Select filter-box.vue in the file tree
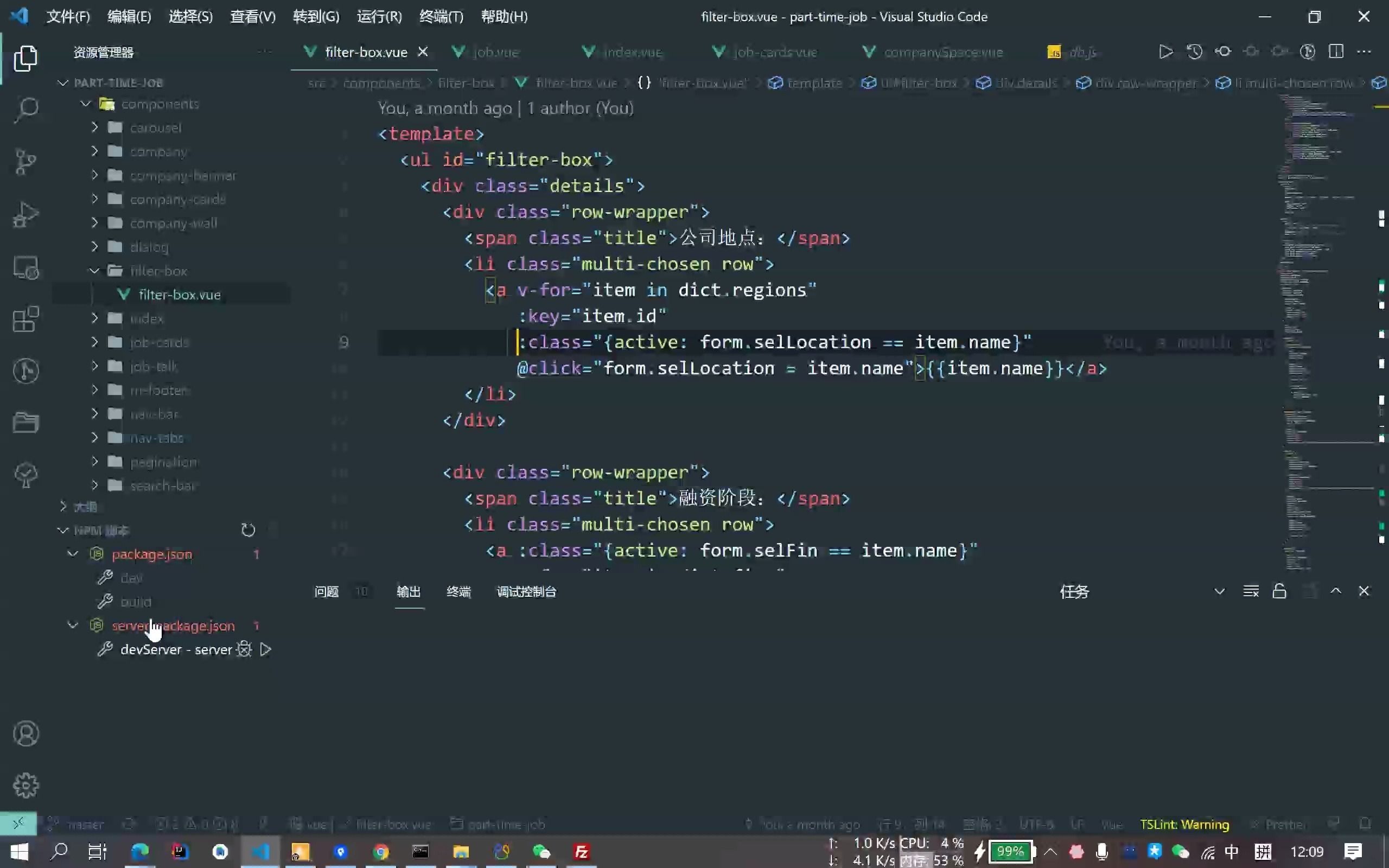This screenshot has width=1389, height=868. pyautogui.click(x=179, y=295)
